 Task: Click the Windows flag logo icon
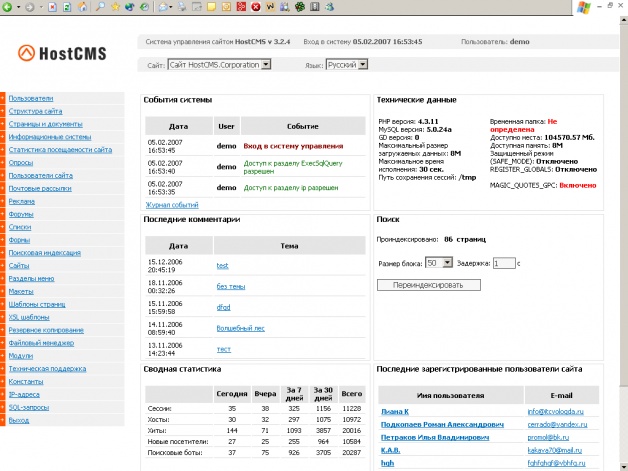click(610, 8)
